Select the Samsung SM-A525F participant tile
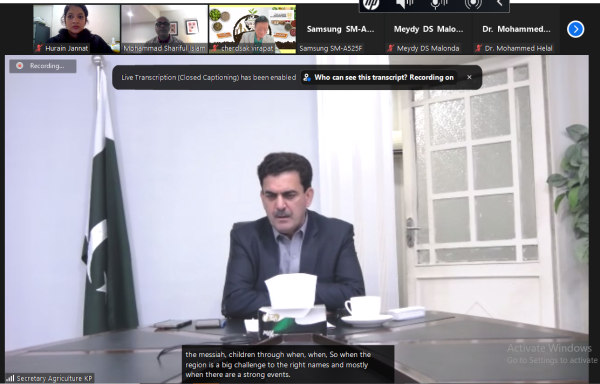This screenshot has width=600, height=384. tap(340, 29)
